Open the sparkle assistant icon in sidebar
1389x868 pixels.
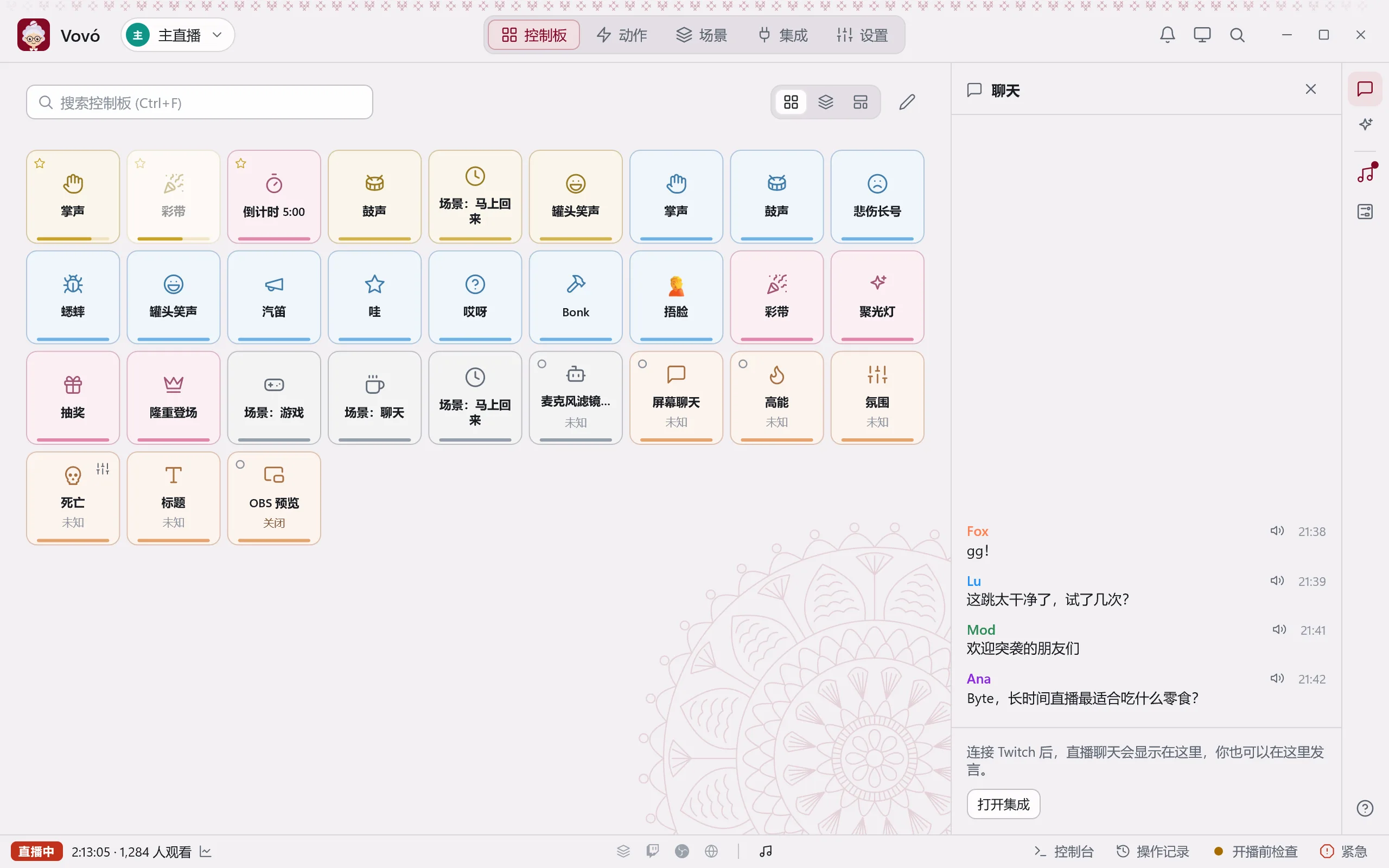(1365, 124)
